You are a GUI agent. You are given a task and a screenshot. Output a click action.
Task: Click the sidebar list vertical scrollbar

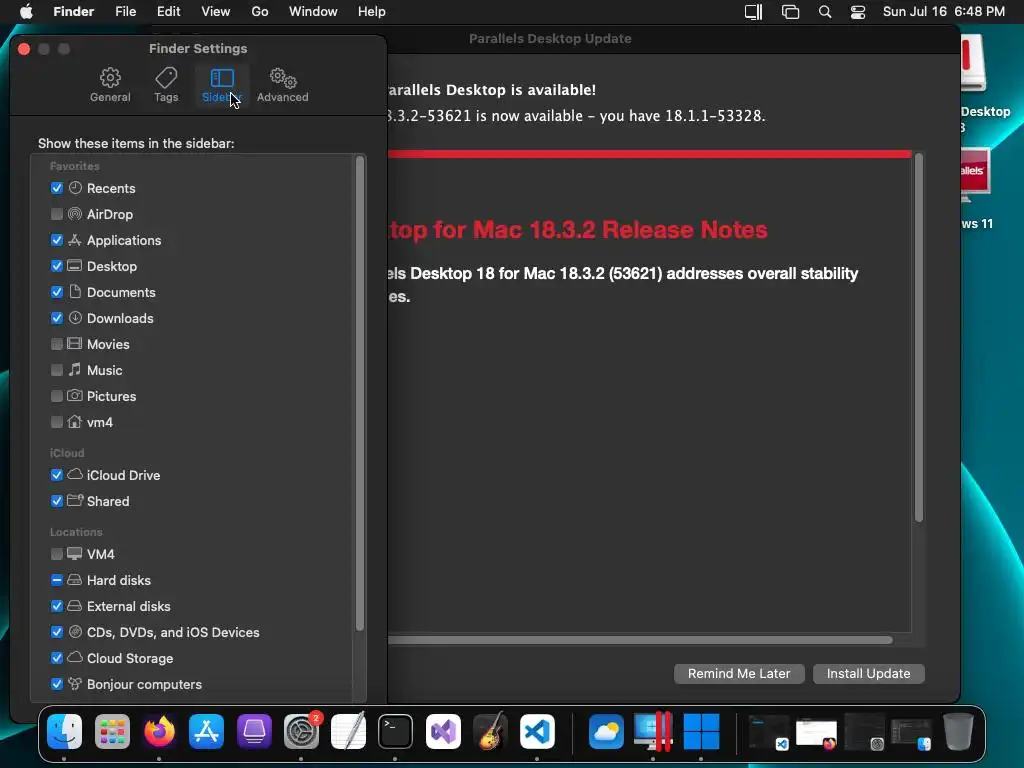[x=359, y=394]
